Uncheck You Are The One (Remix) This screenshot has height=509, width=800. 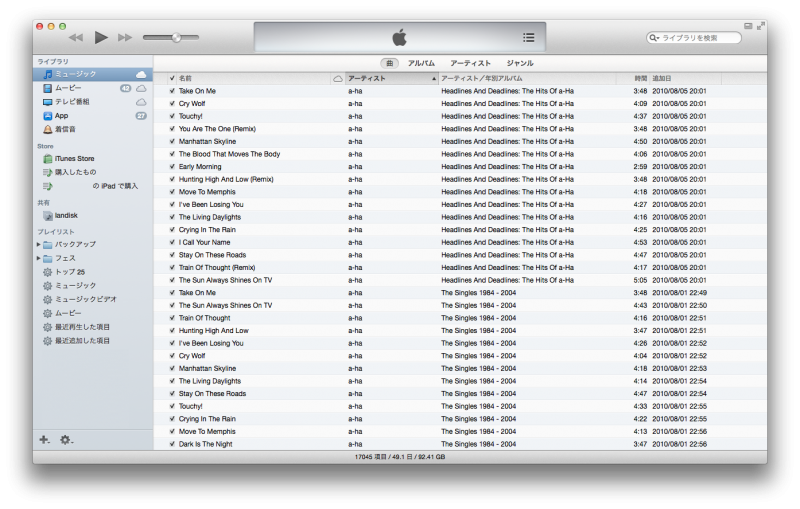click(x=172, y=129)
